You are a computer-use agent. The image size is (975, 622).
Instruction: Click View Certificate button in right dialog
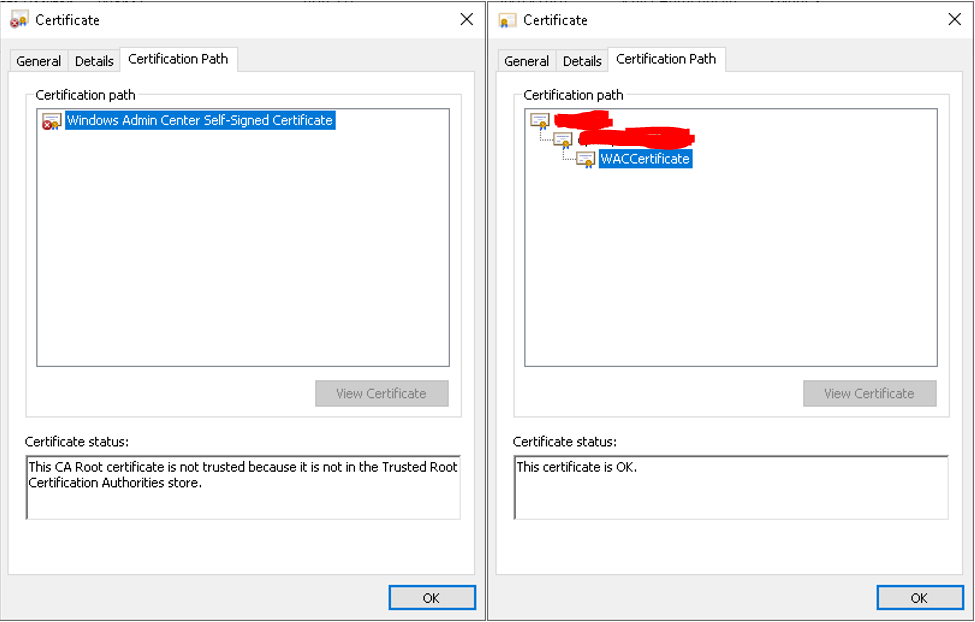[869, 393]
